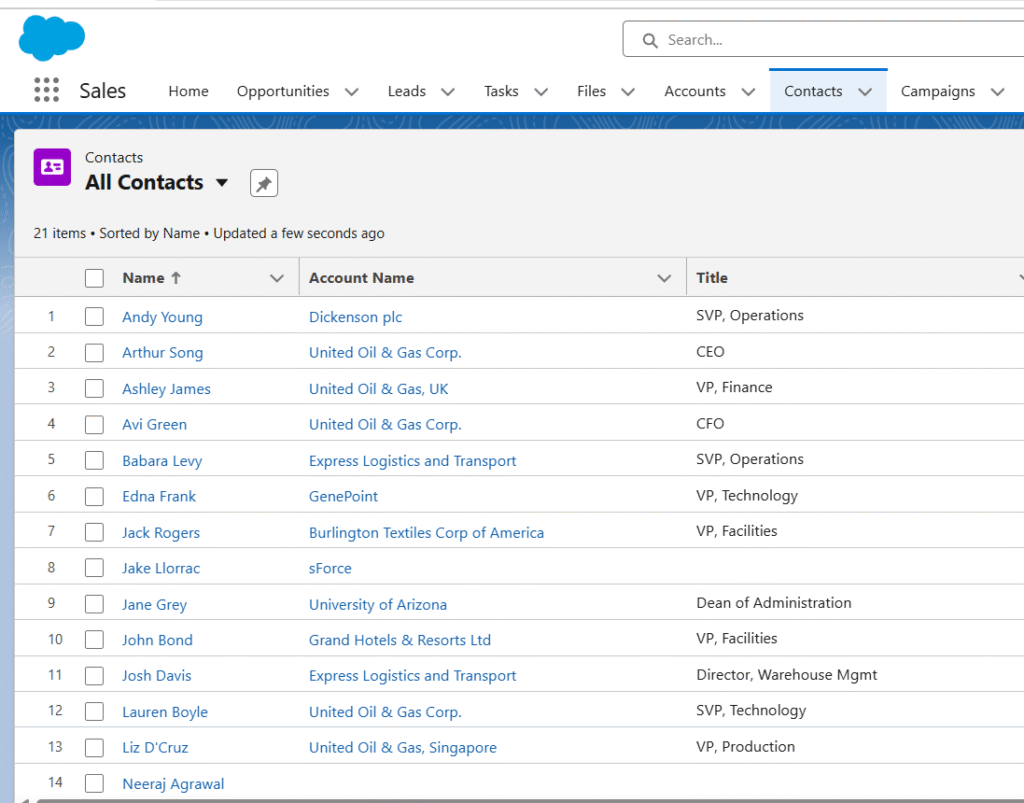This screenshot has height=803, width=1024.
Task: Tick the Liz D'Cruz checkbox
Action: pyautogui.click(x=94, y=748)
